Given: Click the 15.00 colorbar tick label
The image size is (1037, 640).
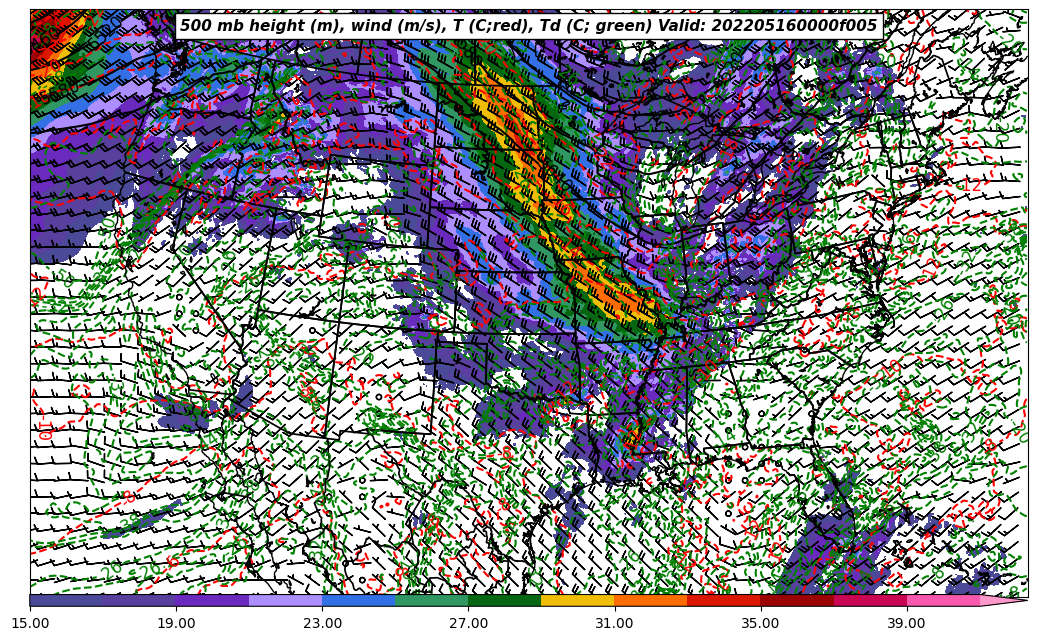Looking at the screenshot, I should pos(30,623).
